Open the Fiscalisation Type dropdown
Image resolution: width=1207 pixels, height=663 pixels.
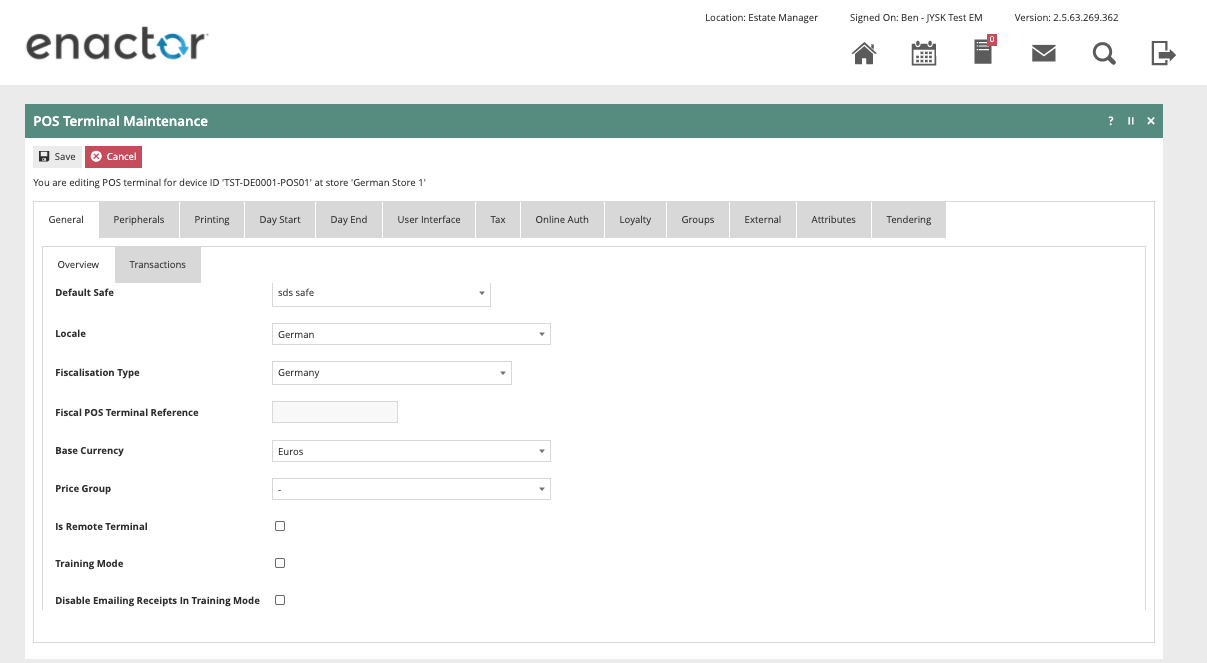click(391, 373)
